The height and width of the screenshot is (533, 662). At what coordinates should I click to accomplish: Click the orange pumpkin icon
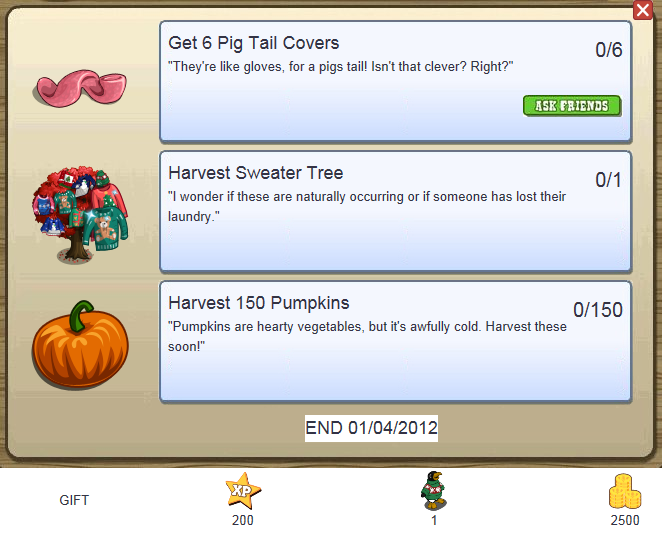point(80,344)
